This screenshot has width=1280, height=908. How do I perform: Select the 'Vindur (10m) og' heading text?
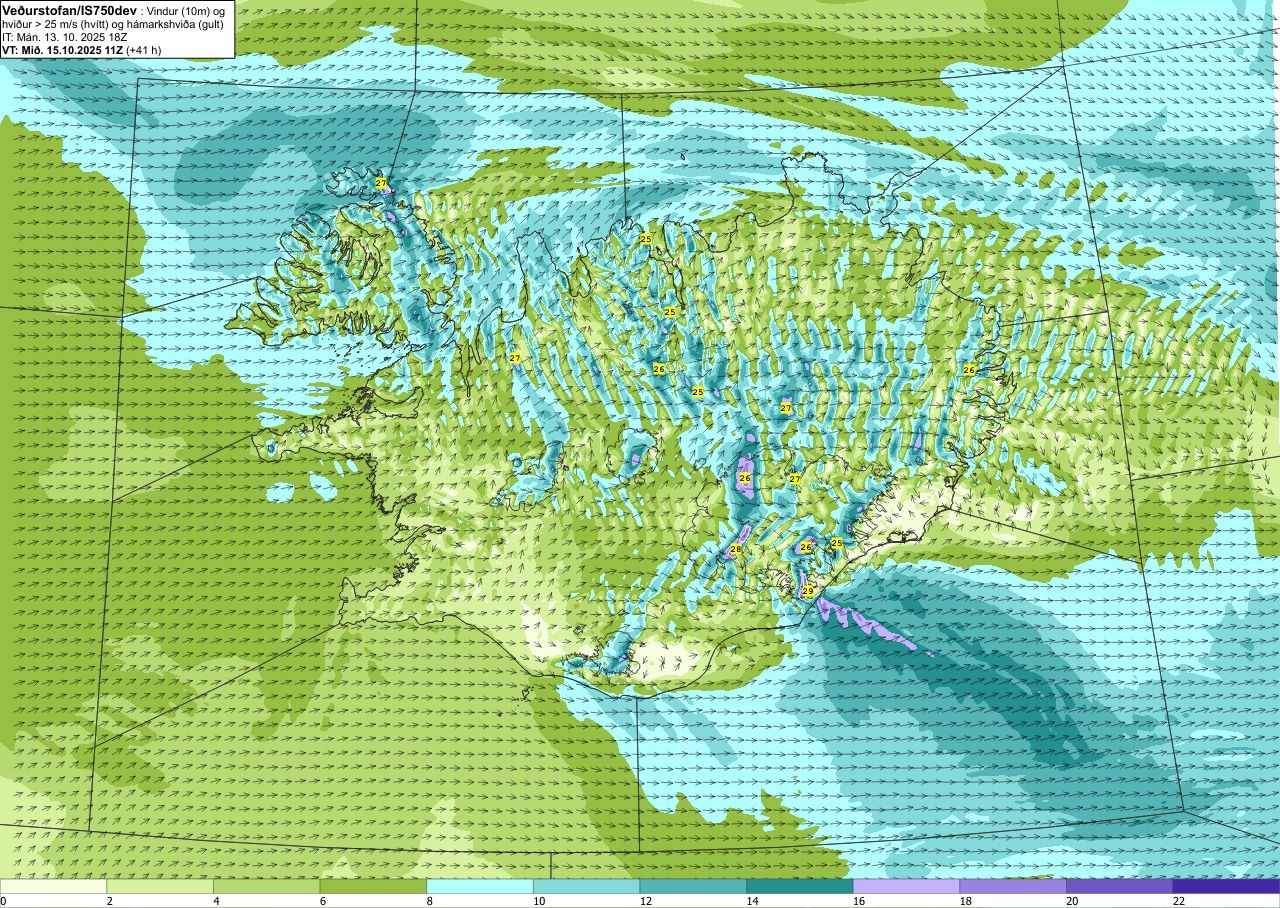coord(187,10)
